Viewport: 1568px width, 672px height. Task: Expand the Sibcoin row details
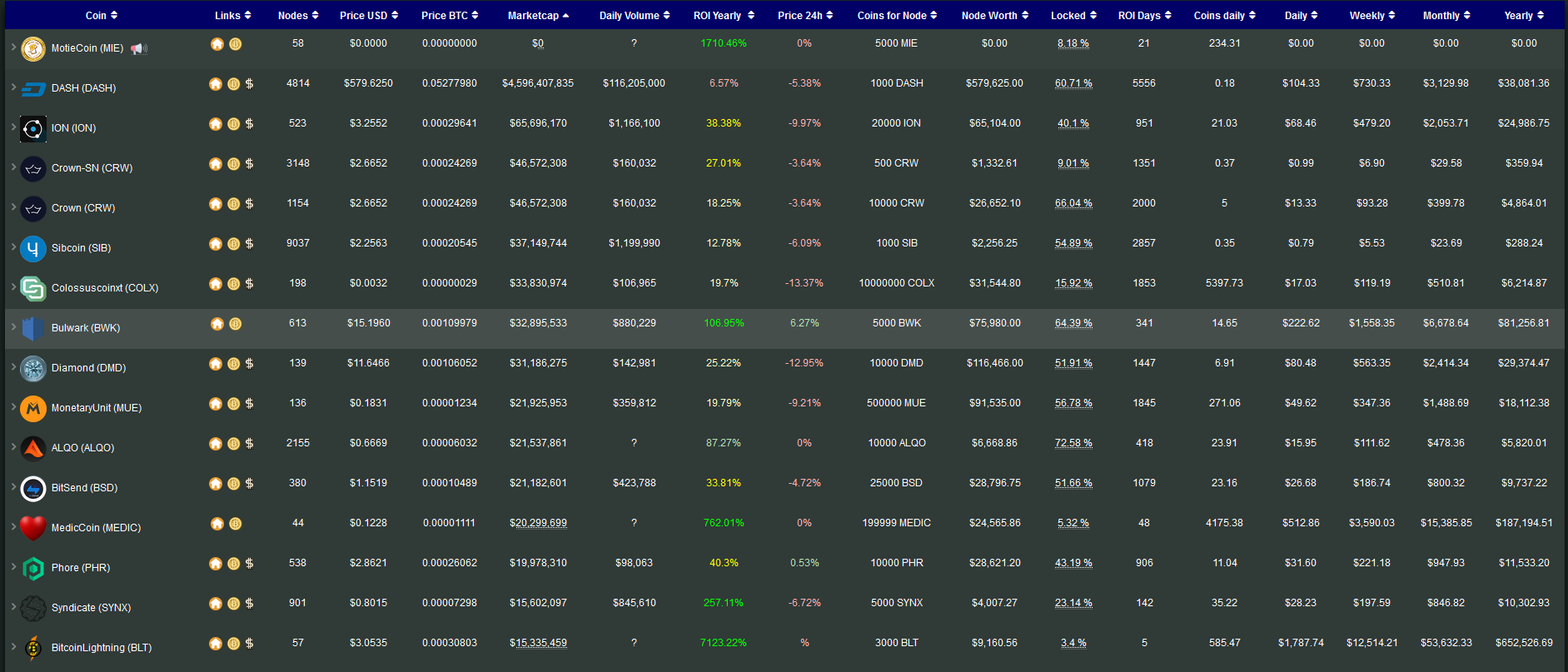(13, 247)
